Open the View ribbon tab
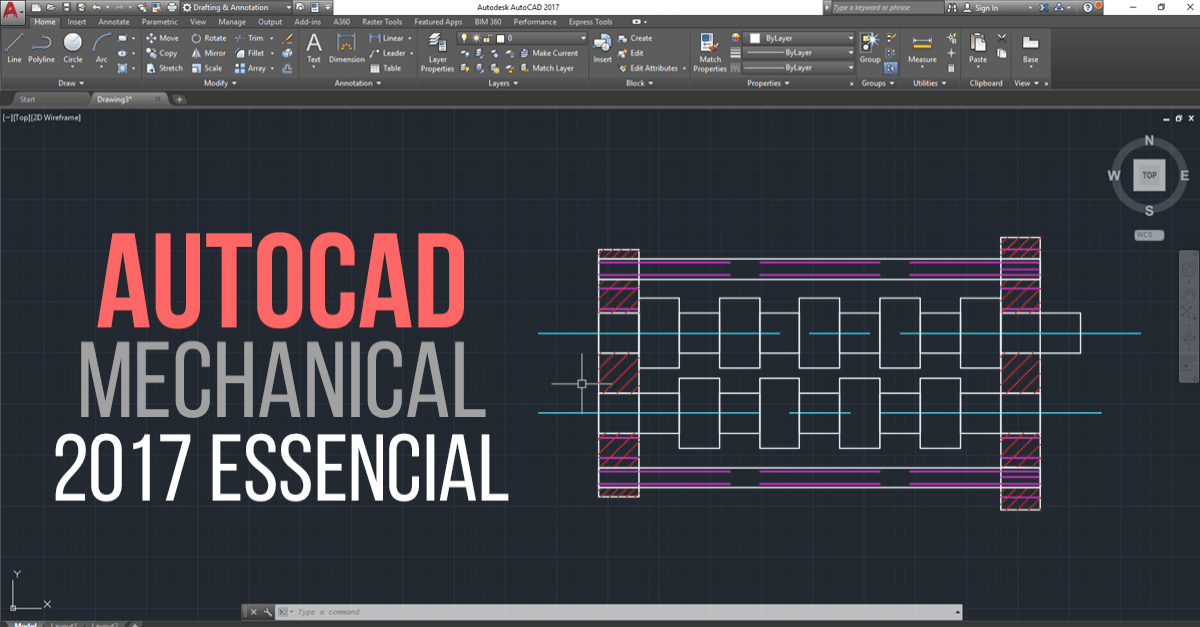The height and width of the screenshot is (627, 1200). (x=198, y=21)
